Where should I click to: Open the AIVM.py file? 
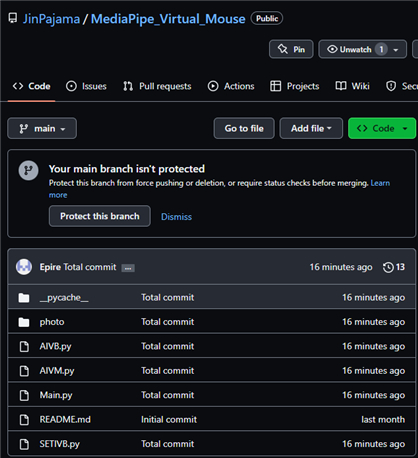point(57,371)
